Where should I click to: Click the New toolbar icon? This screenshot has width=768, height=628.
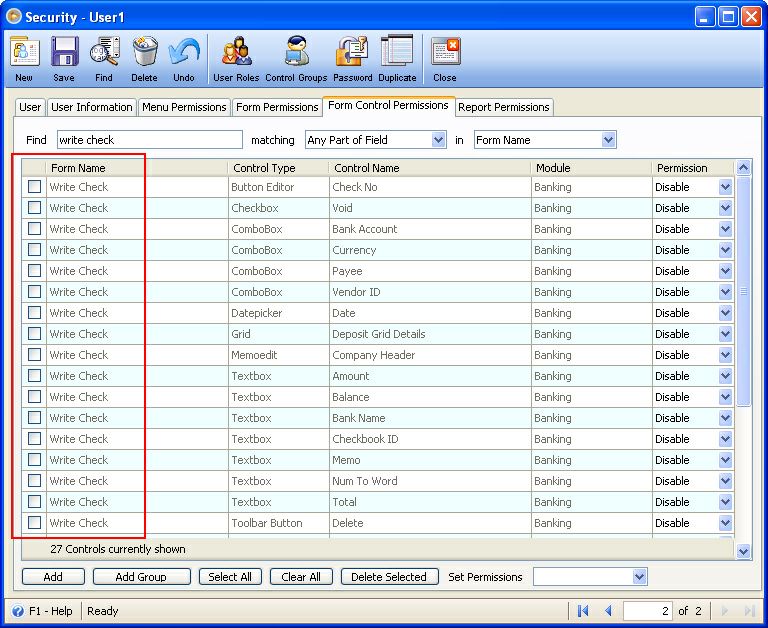(x=24, y=59)
